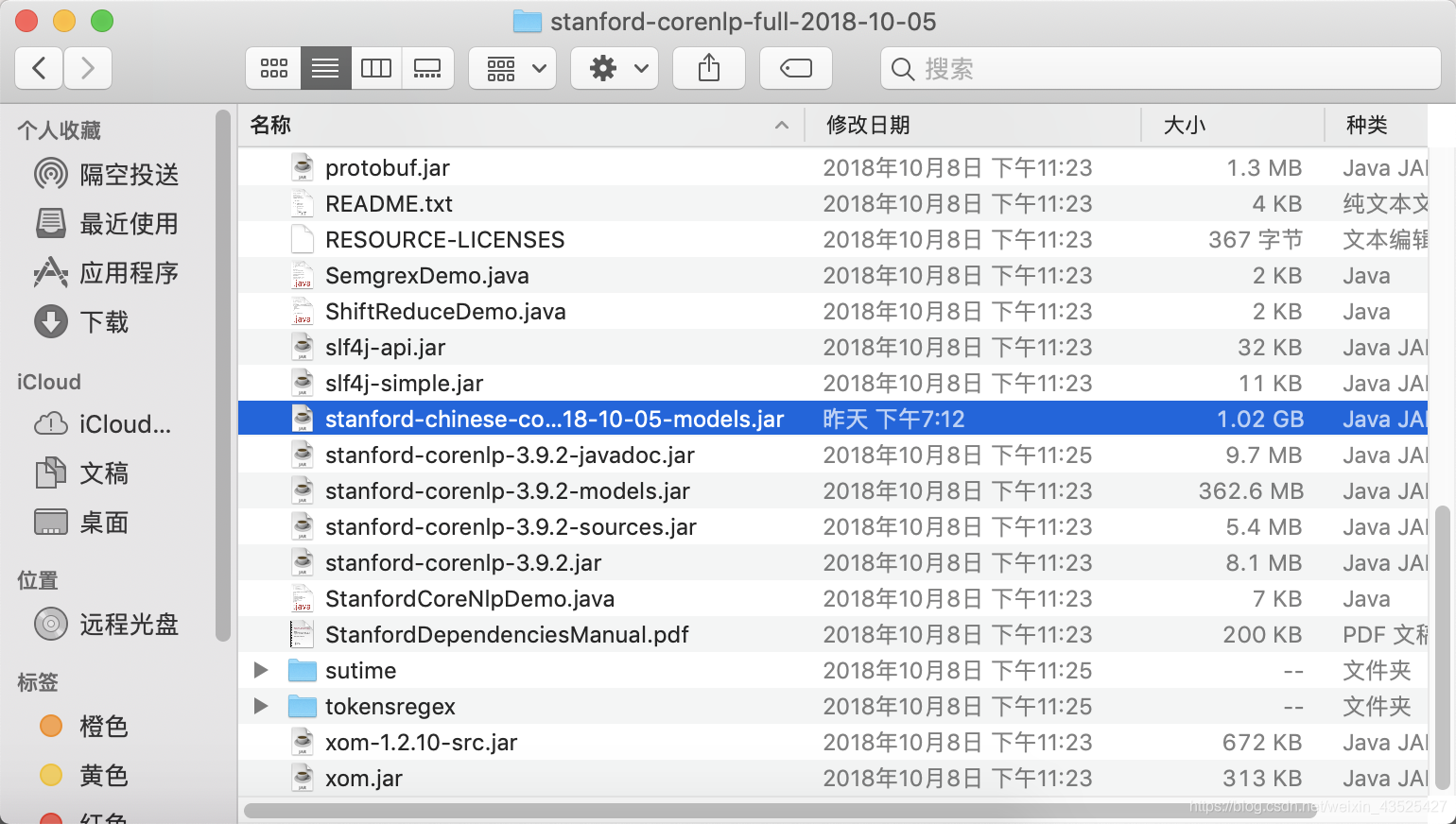Switch to list view
This screenshot has height=824, width=1456.
pyautogui.click(x=326, y=68)
